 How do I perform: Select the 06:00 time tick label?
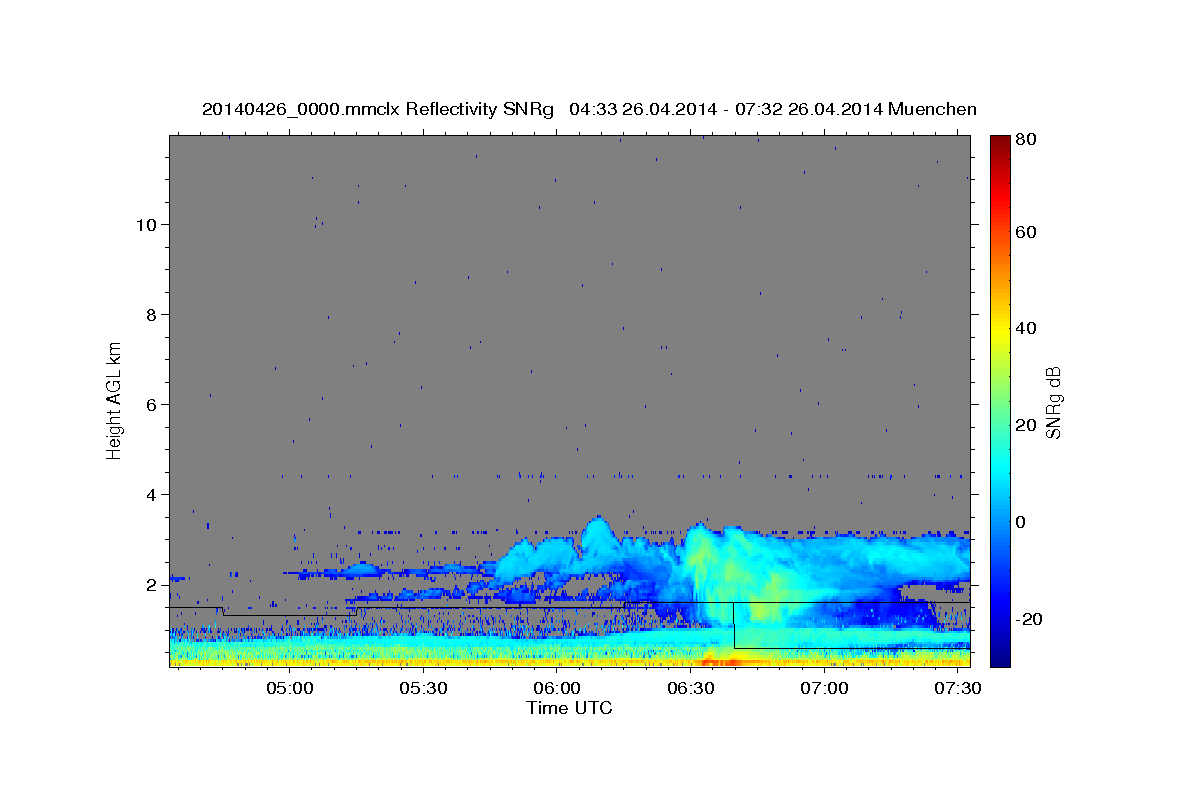(557, 688)
